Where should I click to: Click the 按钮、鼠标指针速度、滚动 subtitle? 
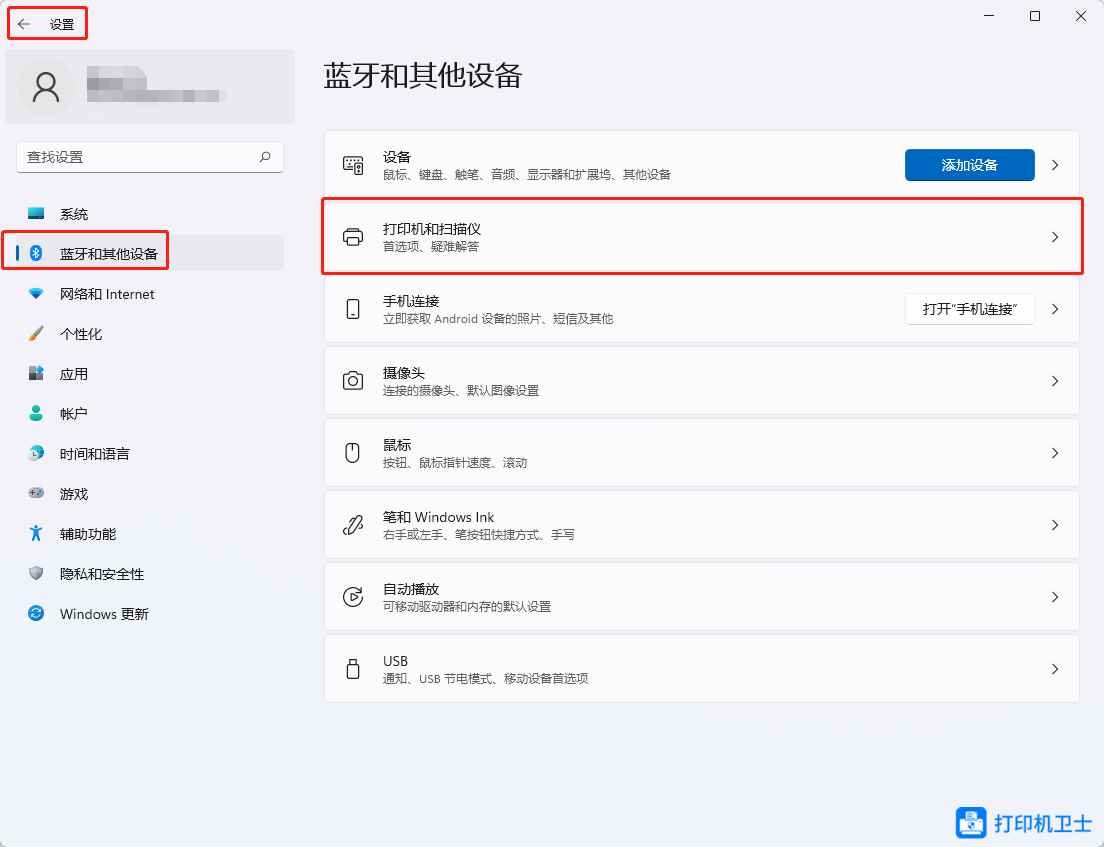pyautogui.click(x=455, y=463)
